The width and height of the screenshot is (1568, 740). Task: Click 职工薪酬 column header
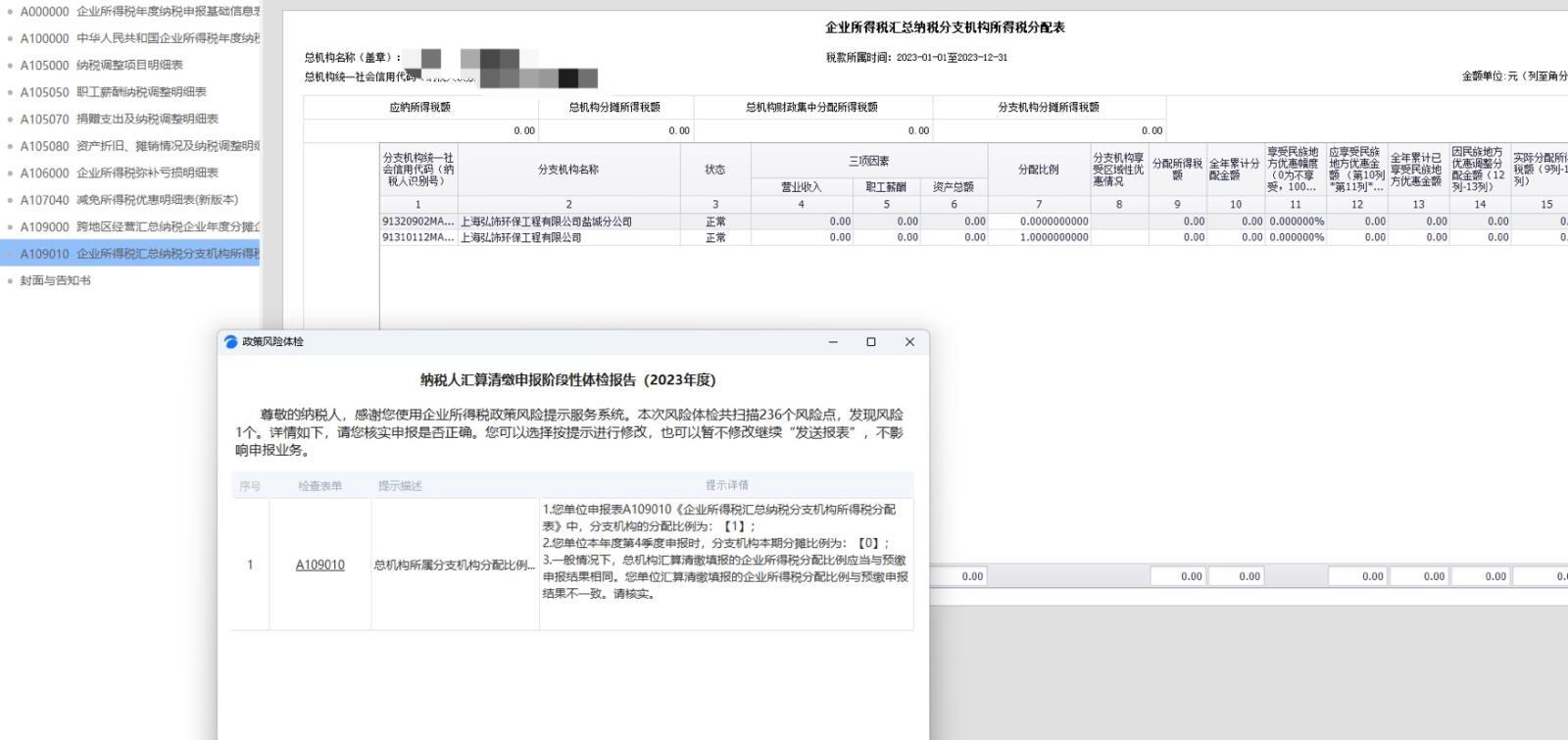(x=886, y=187)
